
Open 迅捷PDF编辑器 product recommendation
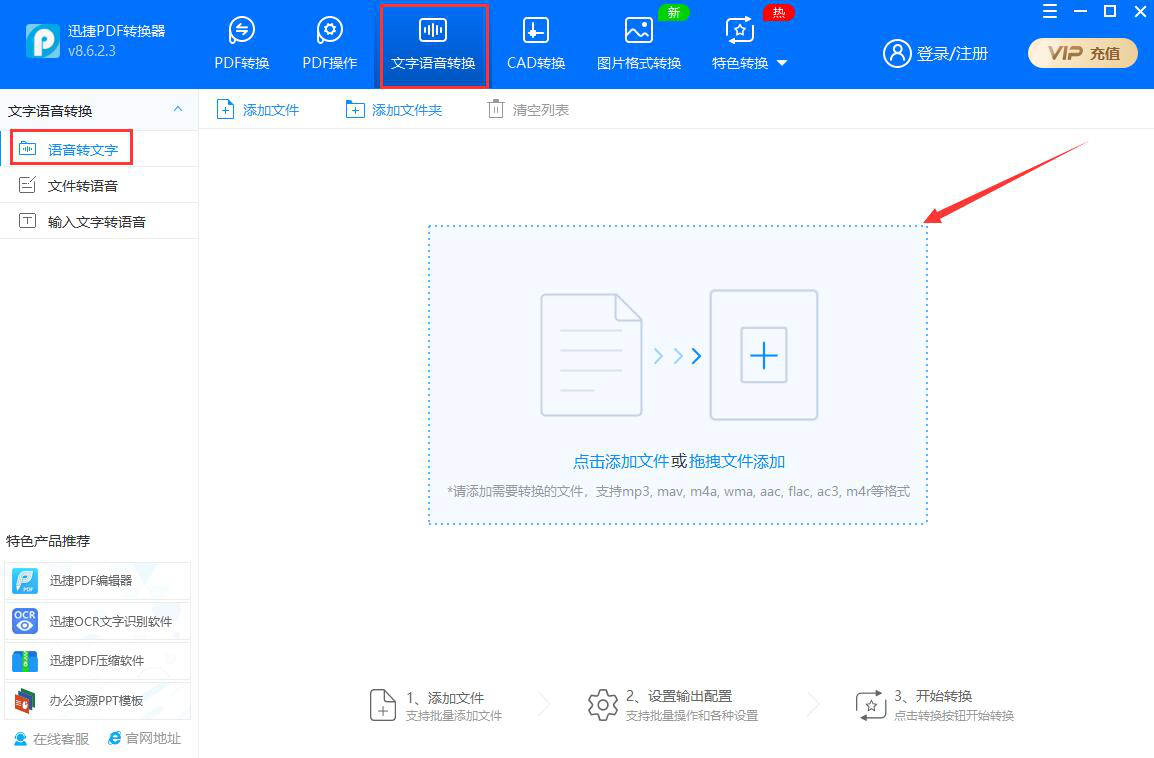coord(97,581)
